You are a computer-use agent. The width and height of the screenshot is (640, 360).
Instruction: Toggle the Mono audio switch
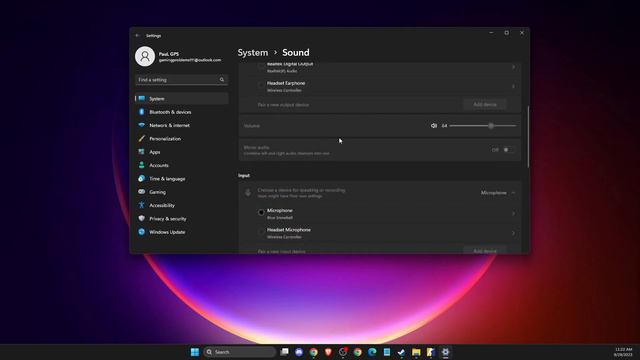pos(508,150)
